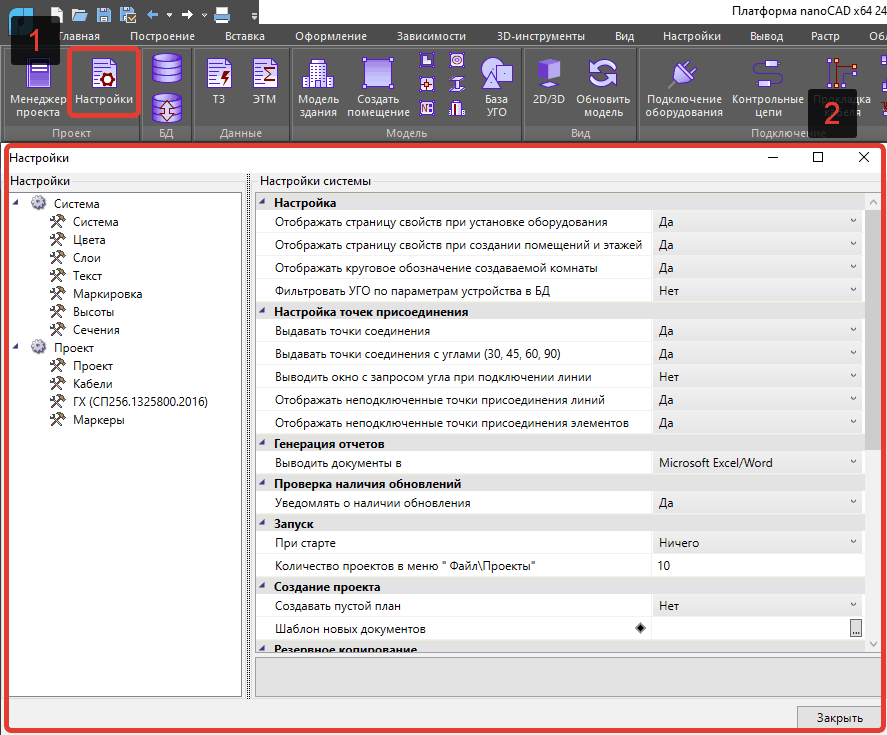887x735 pixels.
Task: Click Обновить модель icon
Action: [603, 86]
